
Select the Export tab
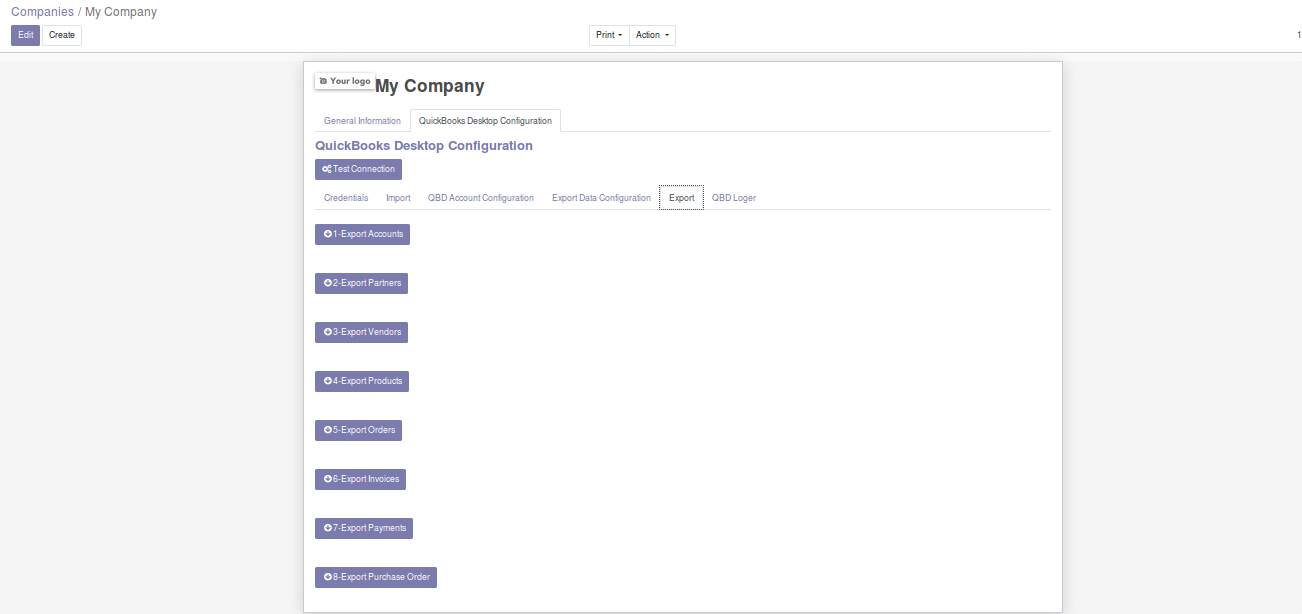point(681,198)
